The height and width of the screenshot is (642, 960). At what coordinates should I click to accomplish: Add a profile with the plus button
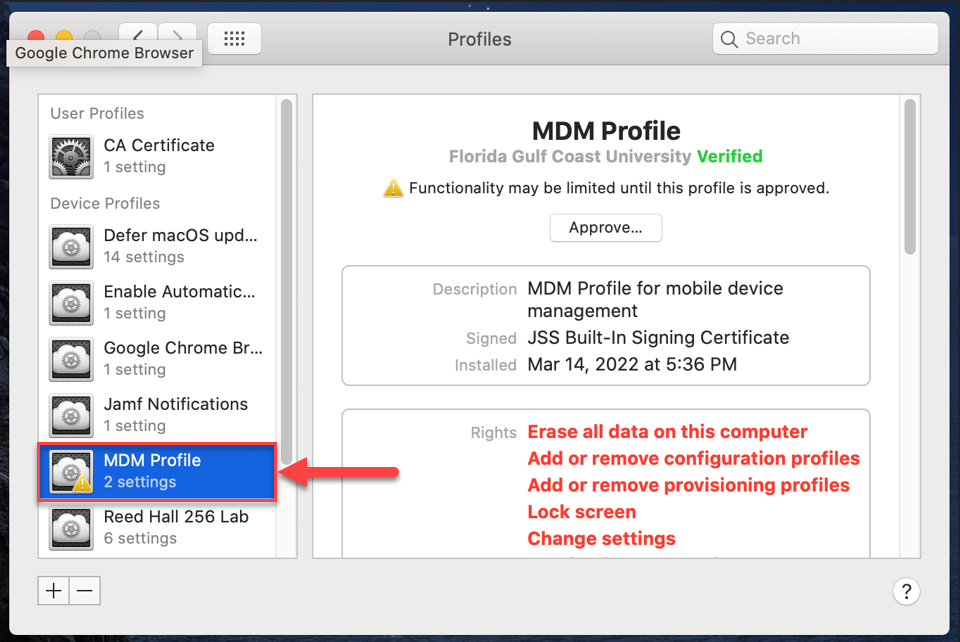(53, 591)
